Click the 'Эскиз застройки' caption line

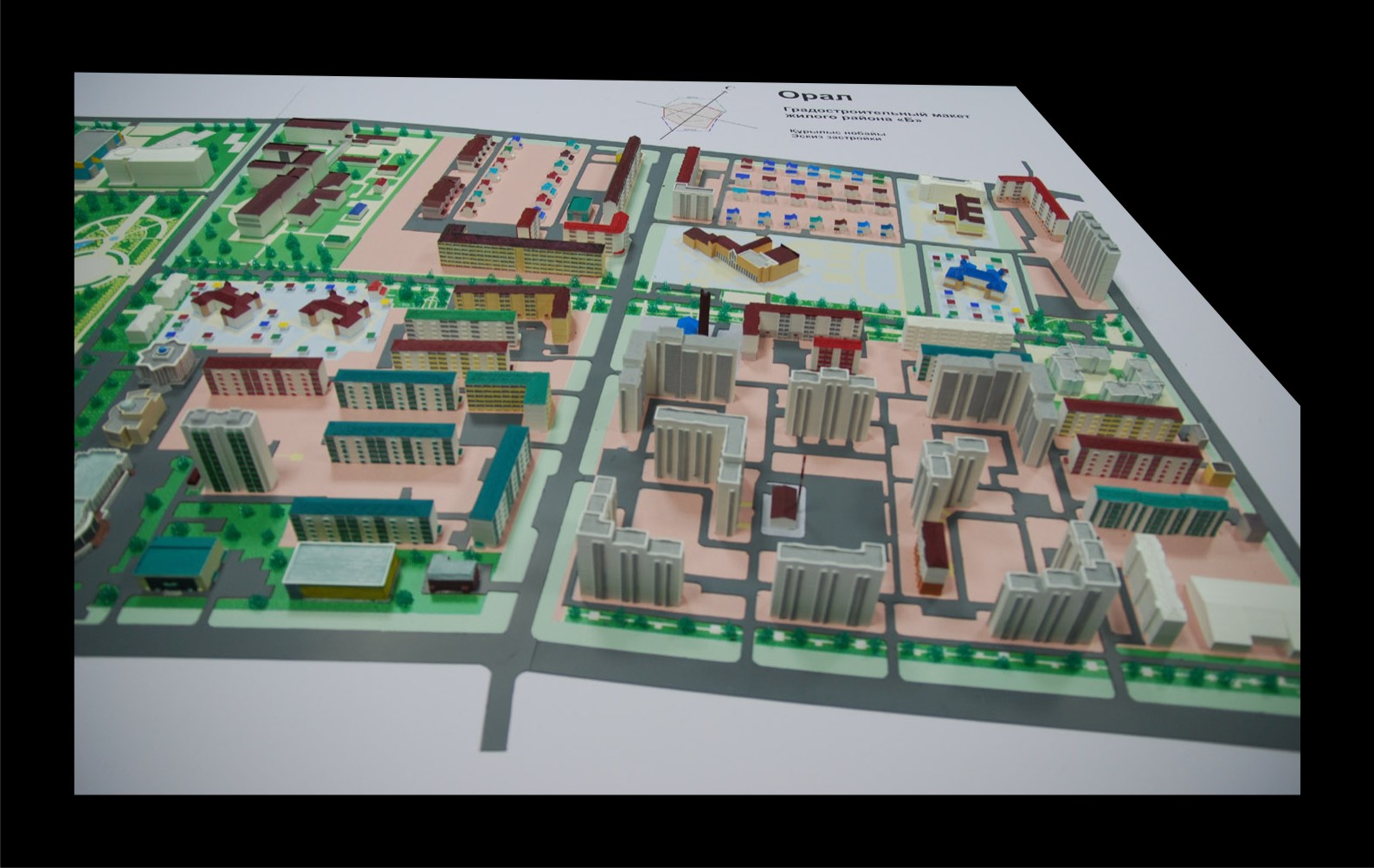coord(834,143)
